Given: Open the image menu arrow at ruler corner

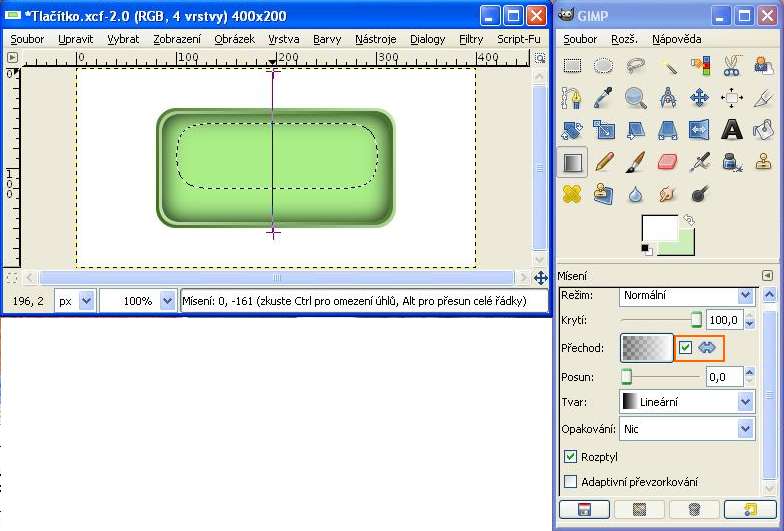Looking at the screenshot, I should point(12,58).
